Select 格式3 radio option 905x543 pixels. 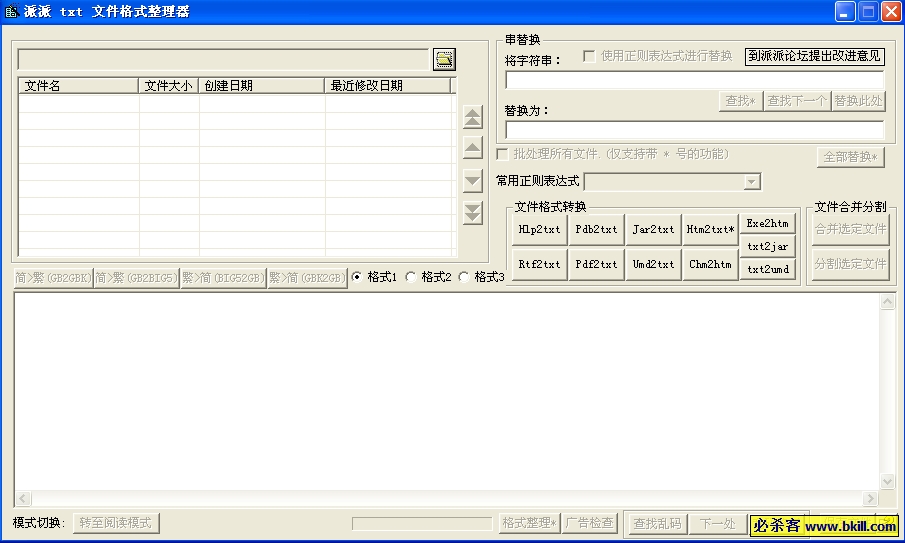coord(464,277)
